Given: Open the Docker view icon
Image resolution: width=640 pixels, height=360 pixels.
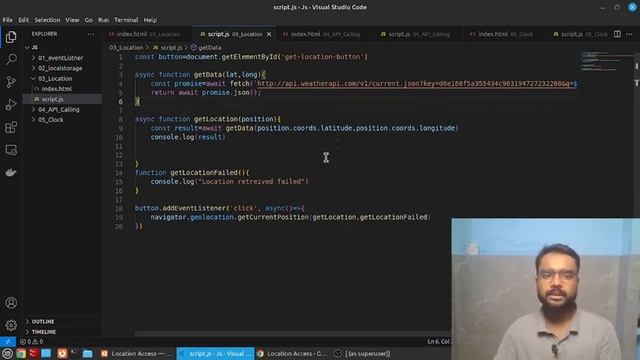Looking at the screenshot, I should click(x=11, y=172).
